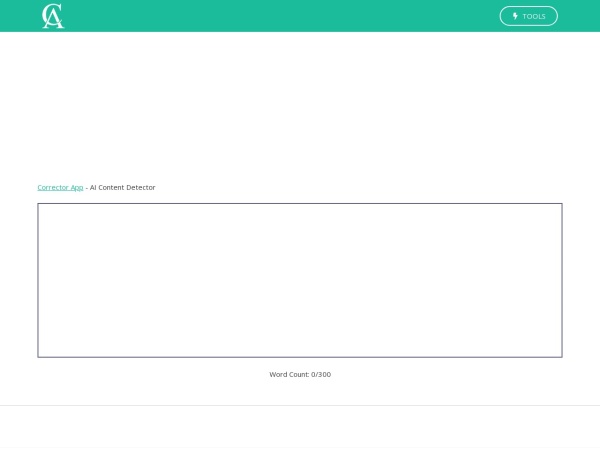Click inside the AI detector text box

click(300, 280)
